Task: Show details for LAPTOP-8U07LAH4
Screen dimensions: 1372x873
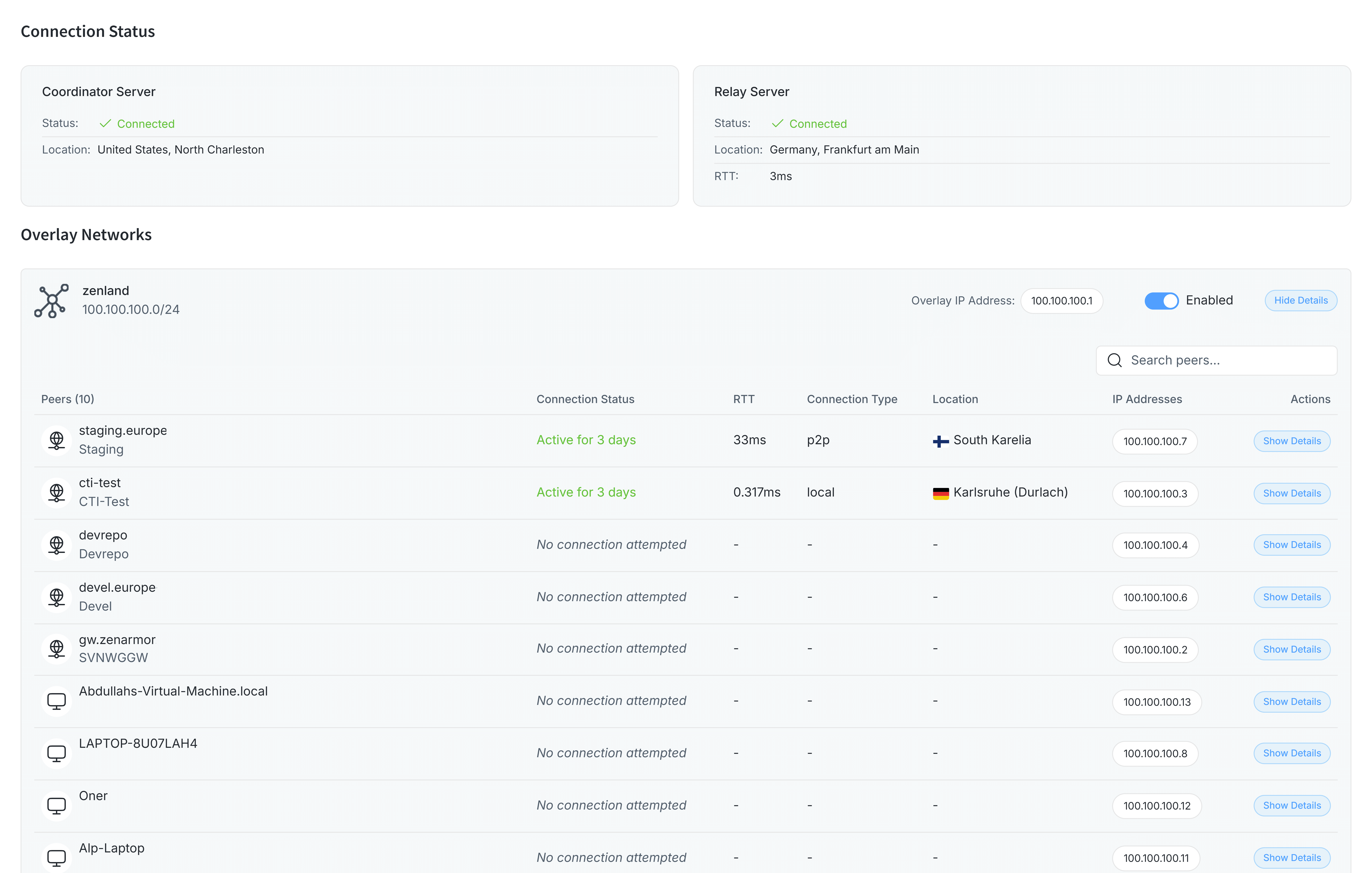Action: 1292,753
